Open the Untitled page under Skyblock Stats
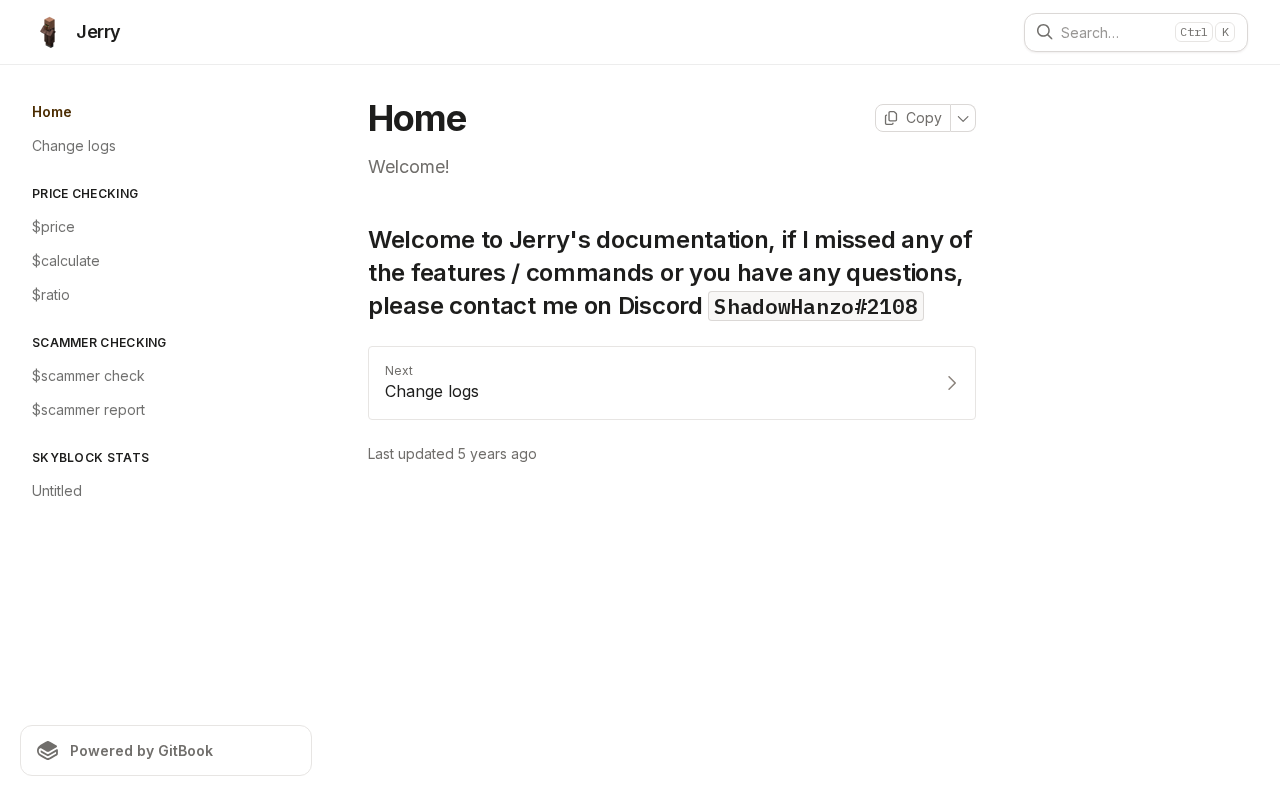Image resolution: width=1280 pixels, height=800 pixels. [57, 491]
